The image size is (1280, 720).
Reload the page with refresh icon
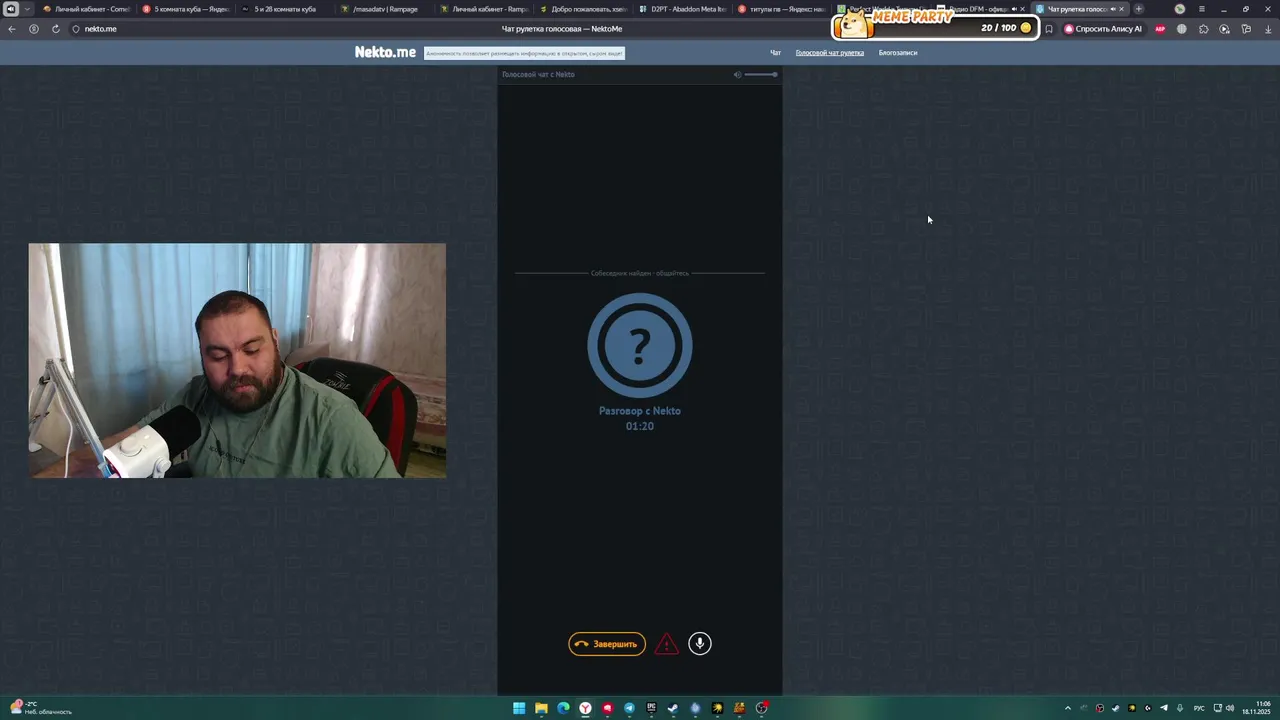tap(55, 29)
